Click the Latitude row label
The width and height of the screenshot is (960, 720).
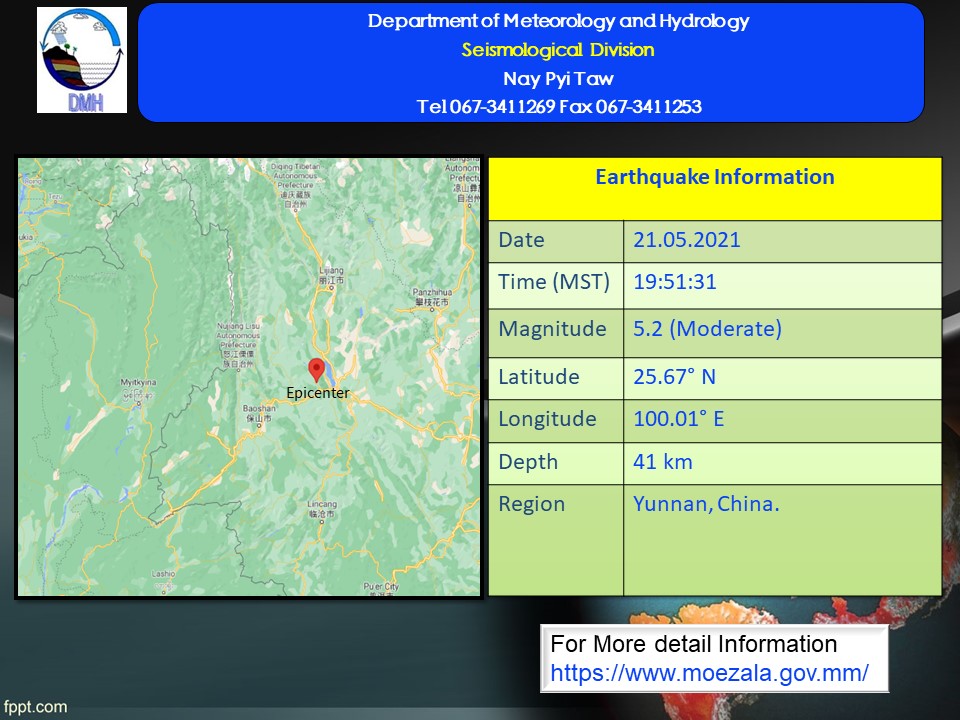(539, 377)
